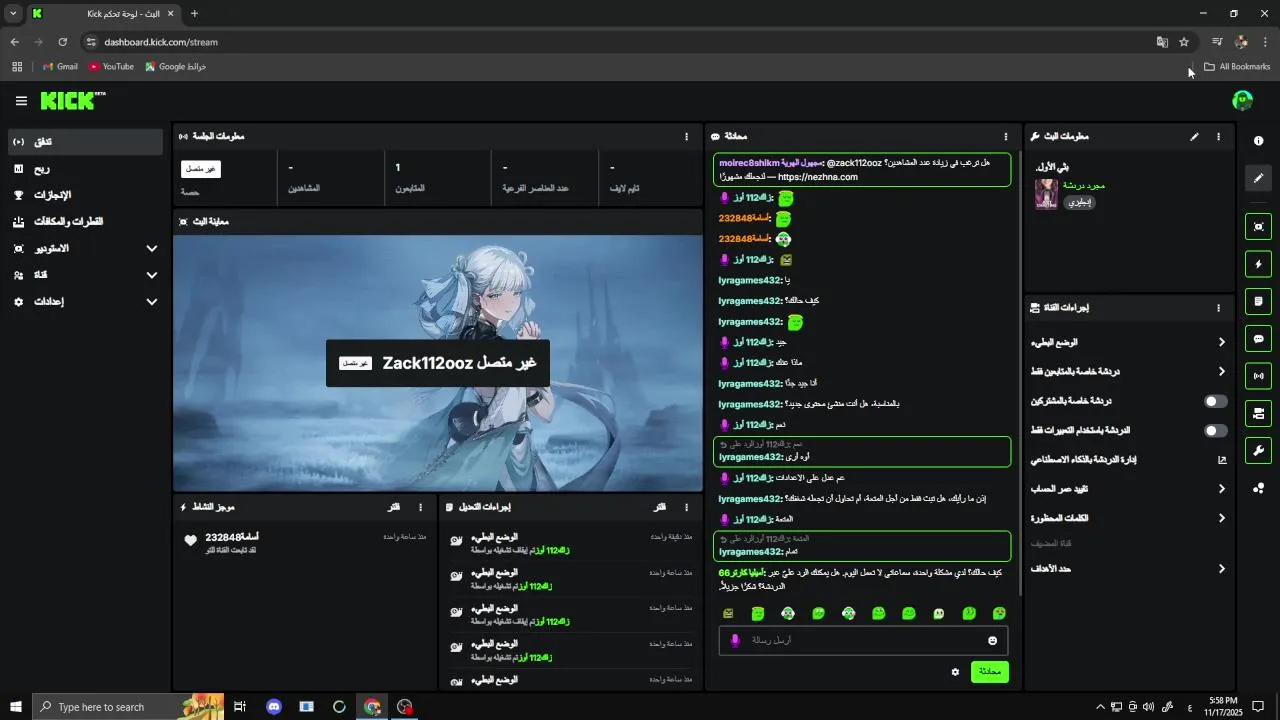Image resolution: width=1280 pixels, height=720 pixels.
Task: Insert the pale white emote from quick emote row
Action: (938, 613)
